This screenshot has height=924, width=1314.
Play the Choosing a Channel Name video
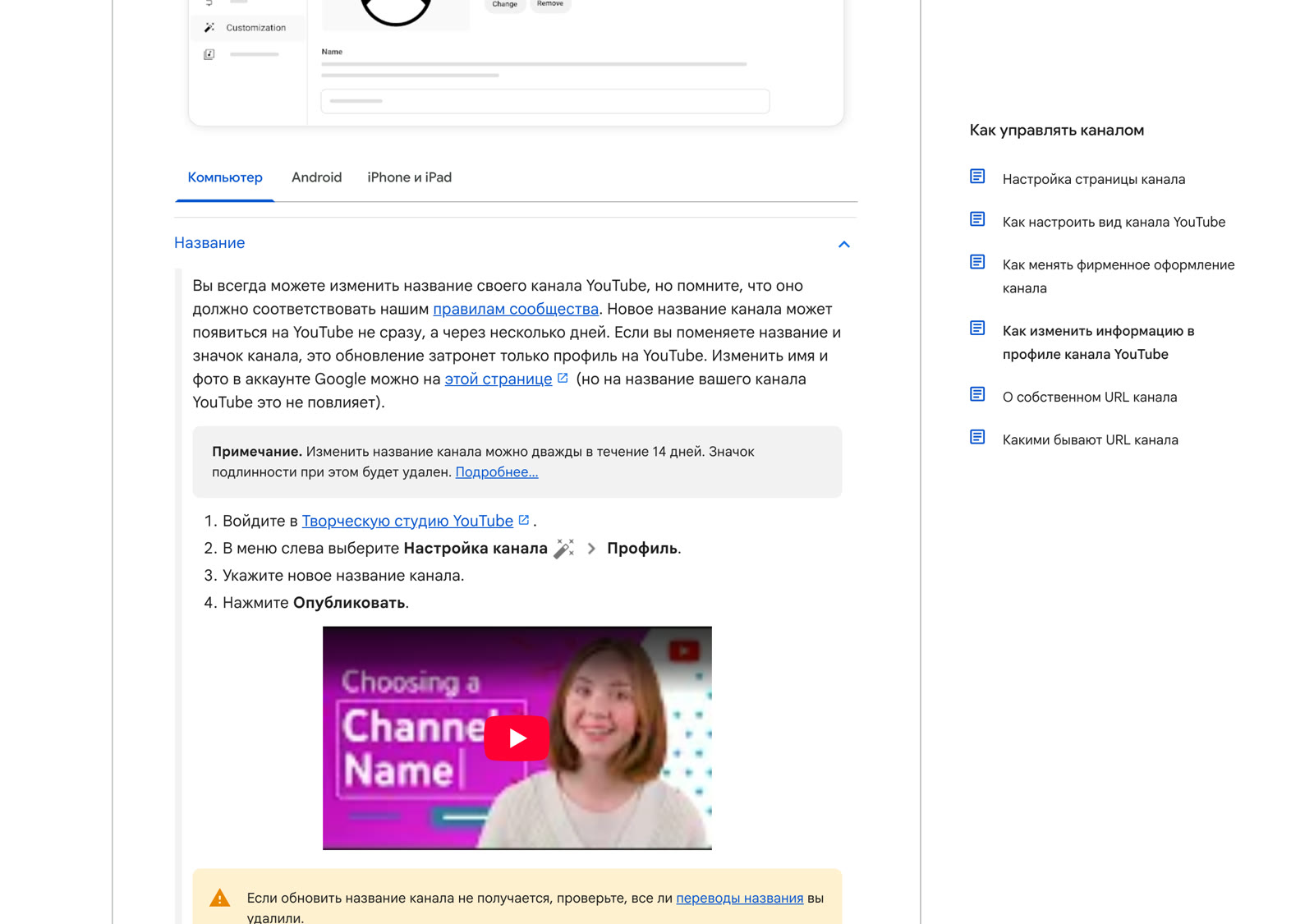pos(517,738)
